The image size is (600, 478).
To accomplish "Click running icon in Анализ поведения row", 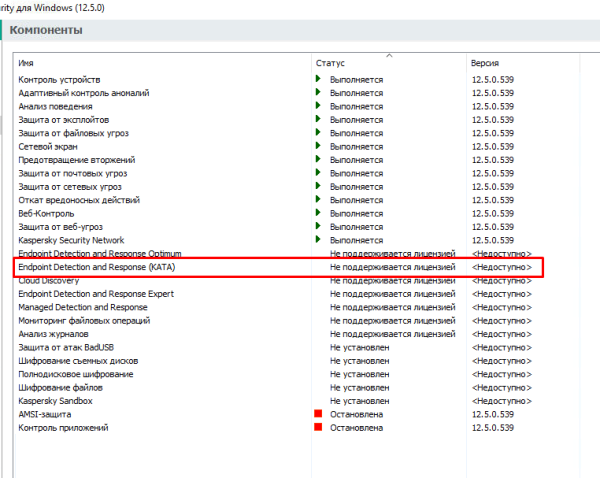I will click(x=318, y=106).
